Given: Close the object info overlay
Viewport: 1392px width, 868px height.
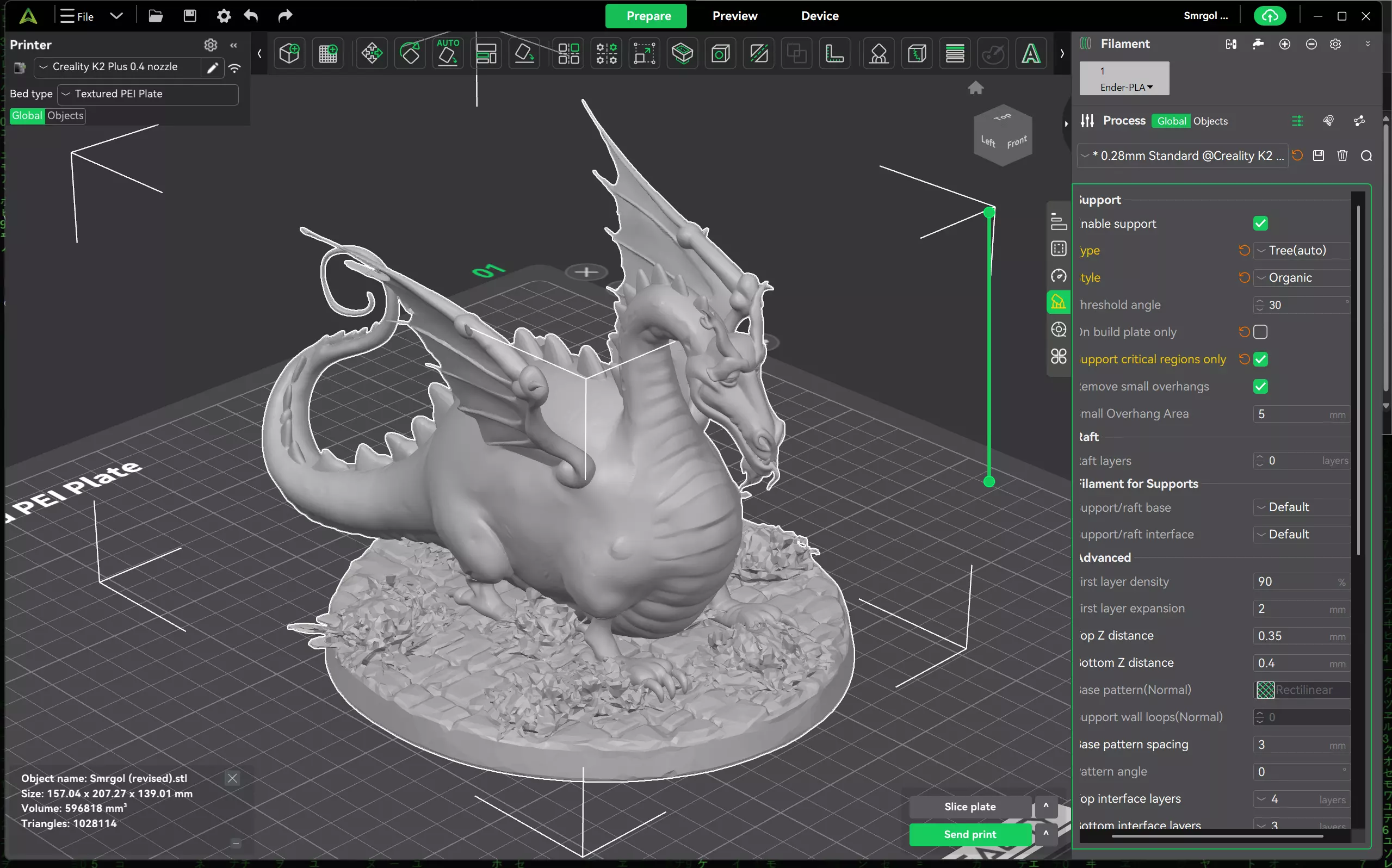Looking at the screenshot, I should [x=232, y=778].
